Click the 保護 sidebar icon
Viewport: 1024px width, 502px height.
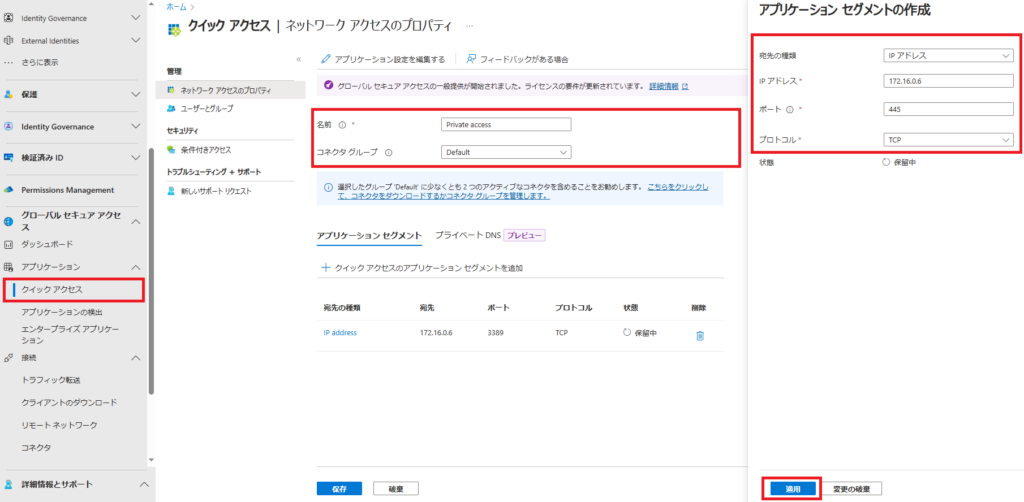coord(8,95)
